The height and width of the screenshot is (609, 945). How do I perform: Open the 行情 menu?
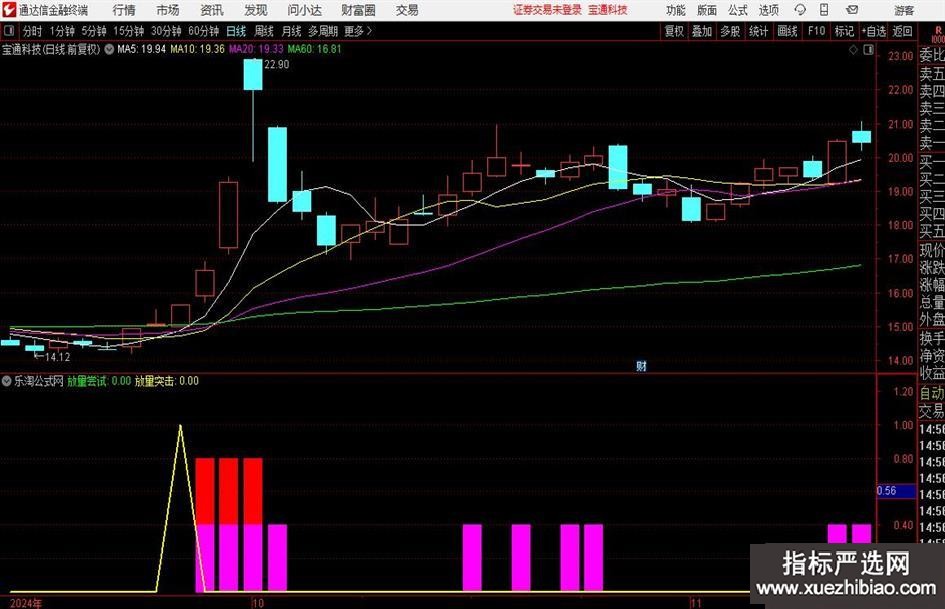pos(124,10)
